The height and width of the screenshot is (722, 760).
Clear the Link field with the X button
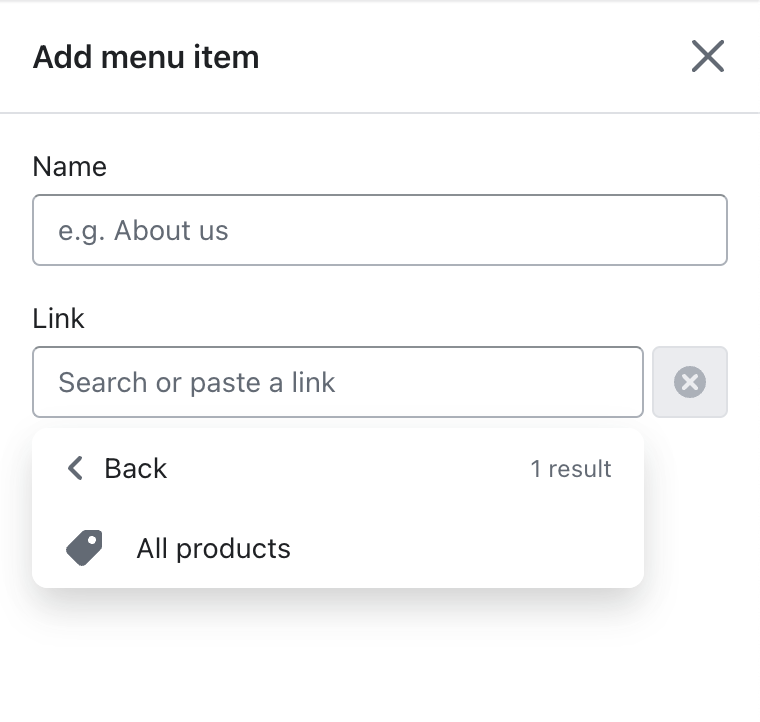(690, 382)
